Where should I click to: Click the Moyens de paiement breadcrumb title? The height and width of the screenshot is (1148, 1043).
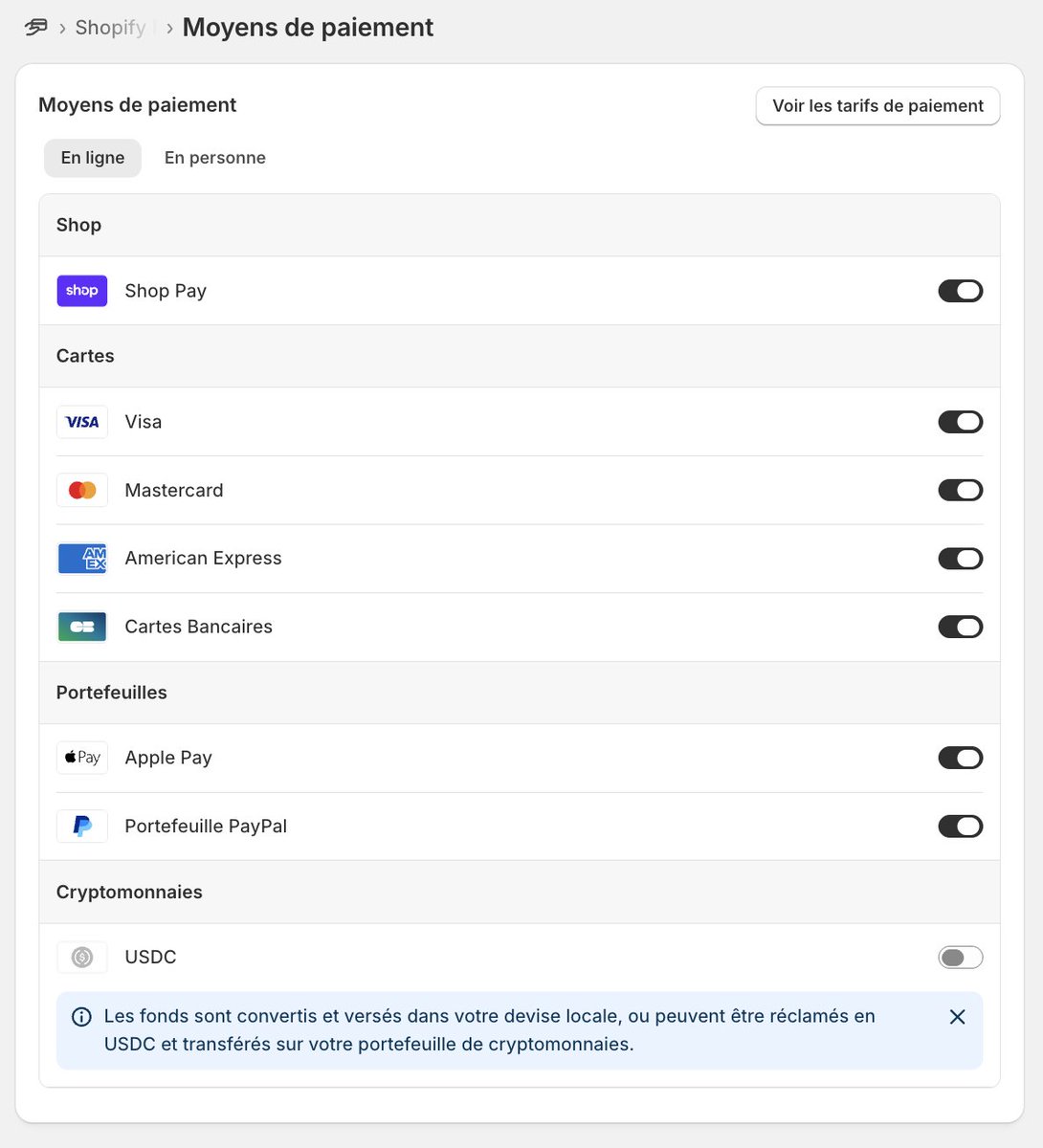point(308,28)
